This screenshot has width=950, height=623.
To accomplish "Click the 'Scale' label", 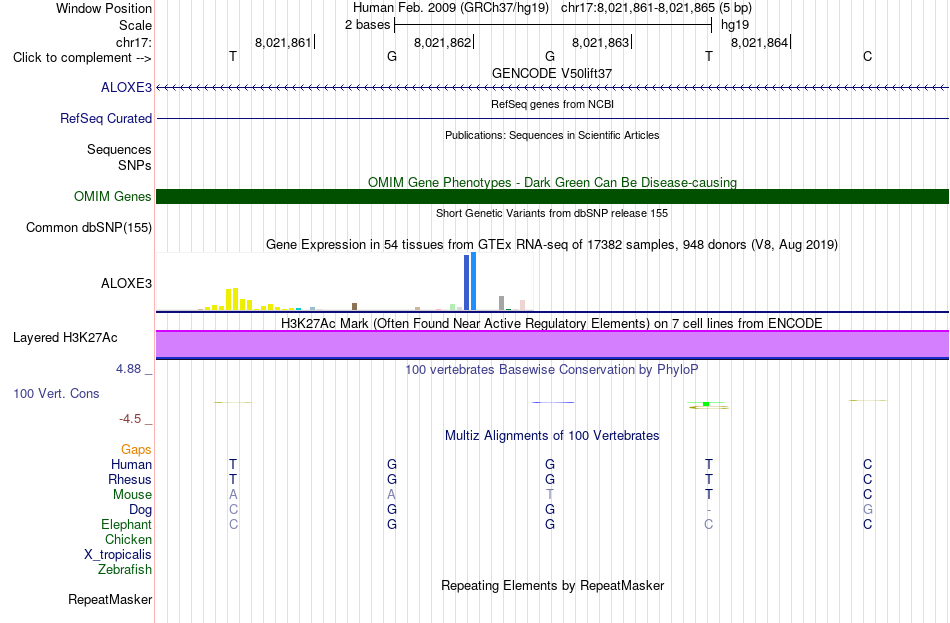I will click(135, 25).
